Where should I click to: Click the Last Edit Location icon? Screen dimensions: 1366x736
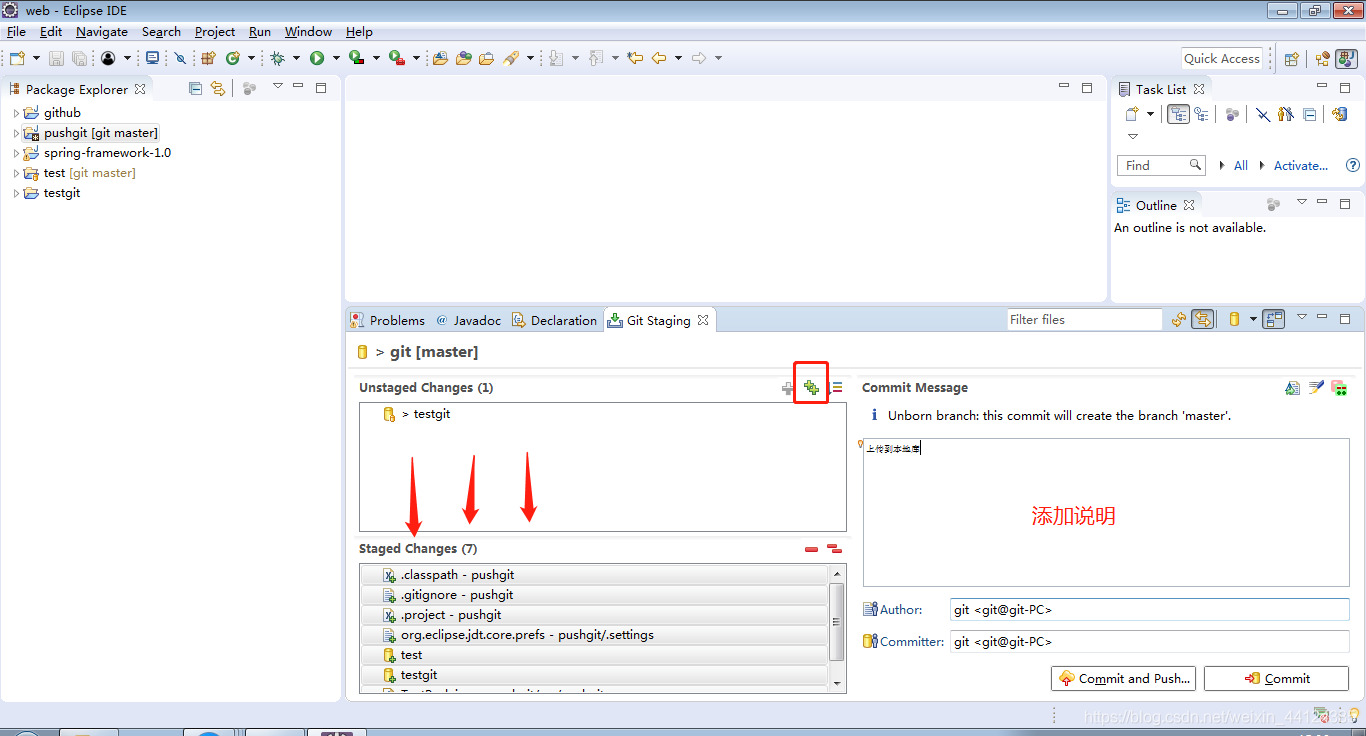click(x=635, y=58)
